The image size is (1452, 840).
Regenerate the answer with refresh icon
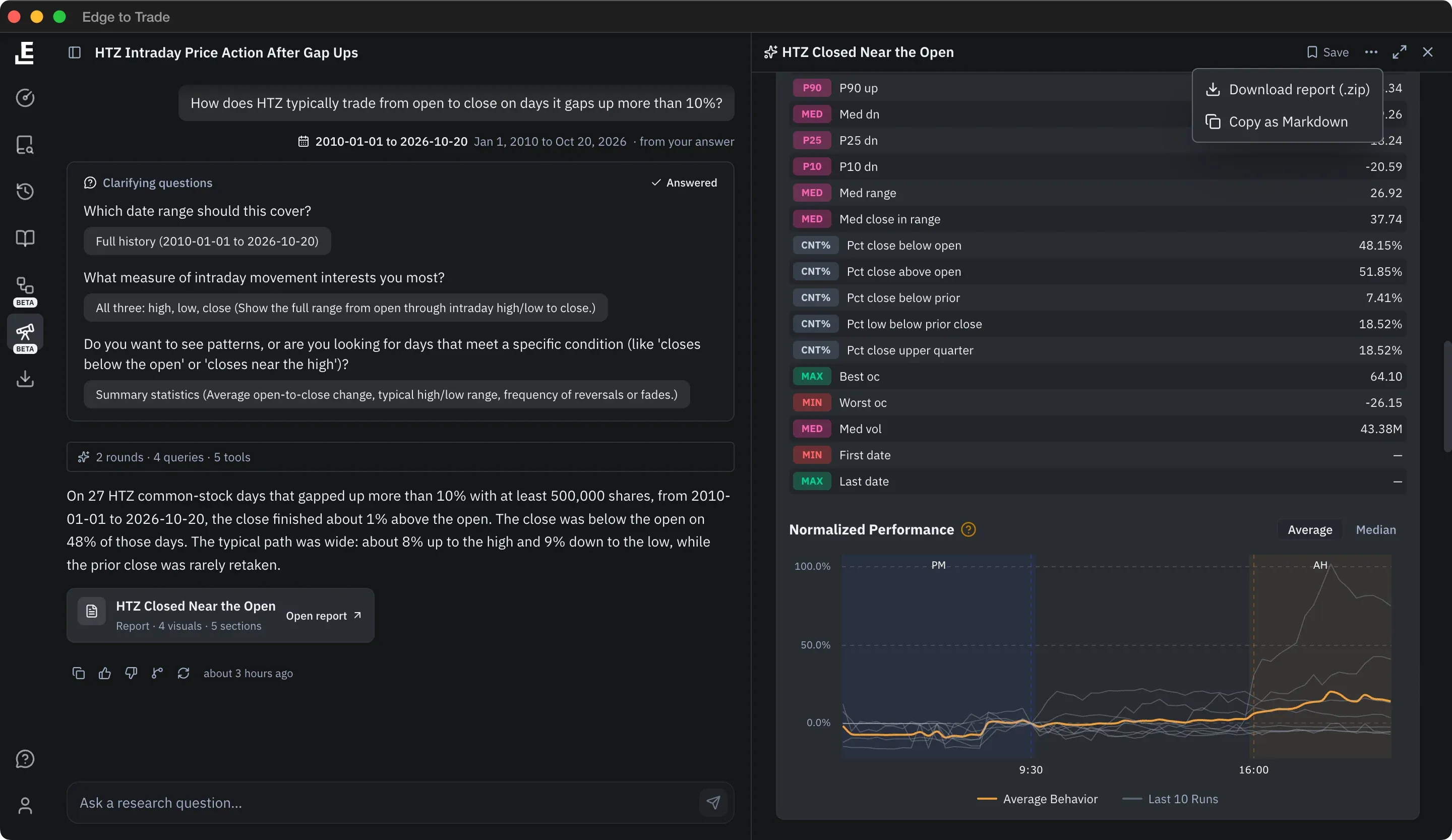(x=183, y=673)
